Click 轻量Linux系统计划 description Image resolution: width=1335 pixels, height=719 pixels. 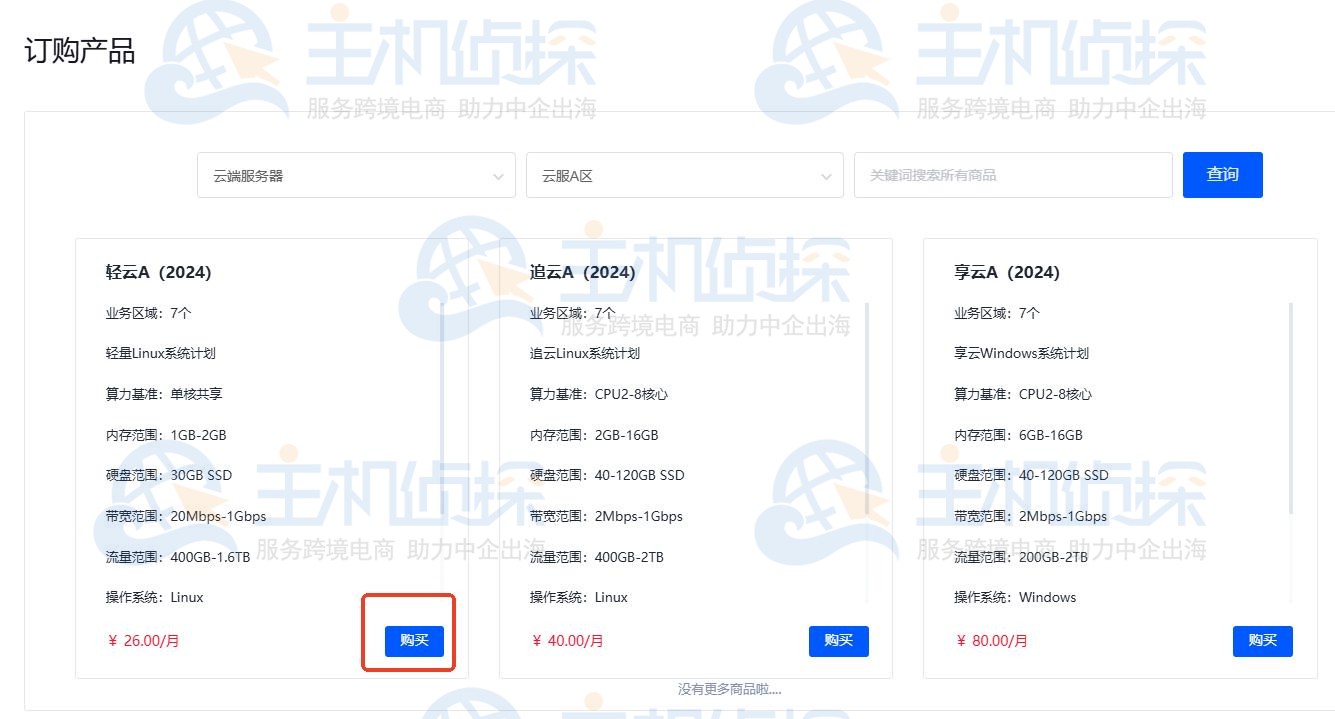160,353
